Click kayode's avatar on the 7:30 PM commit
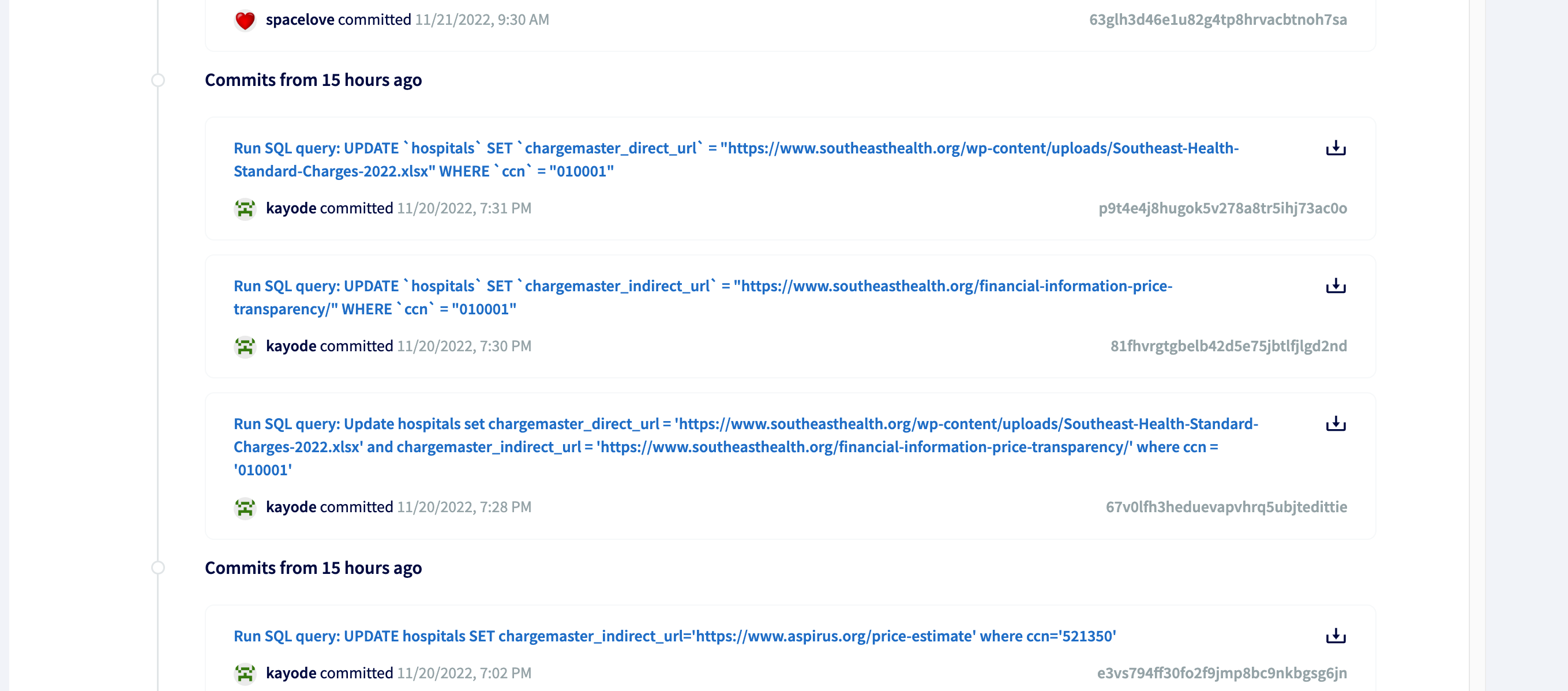The width and height of the screenshot is (1568, 691). [245, 346]
